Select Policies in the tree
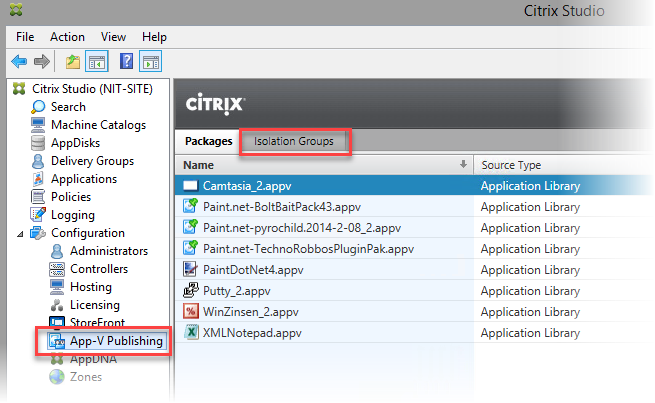This screenshot has height=403, width=655. 71,197
